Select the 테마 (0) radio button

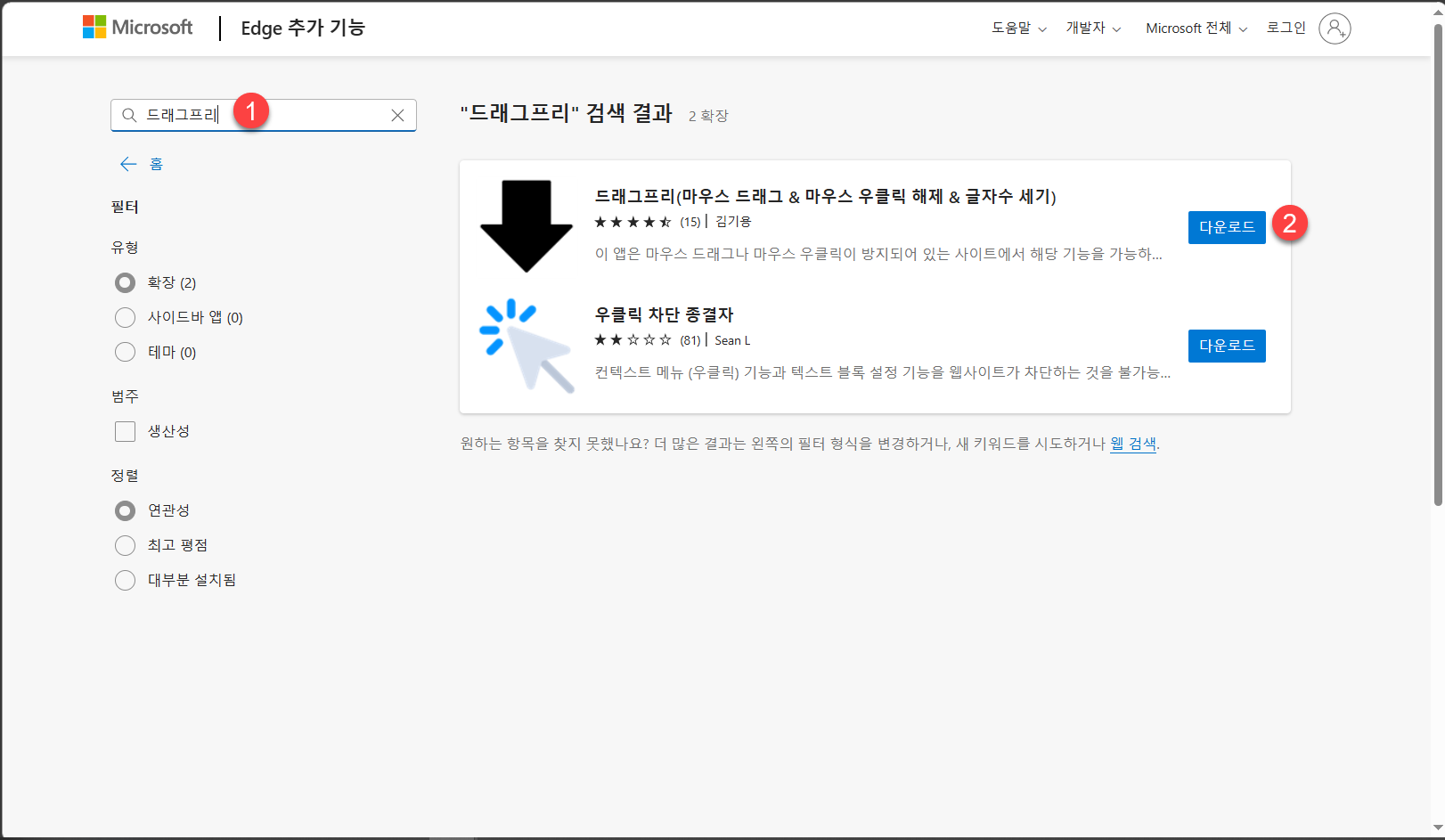click(x=125, y=352)
